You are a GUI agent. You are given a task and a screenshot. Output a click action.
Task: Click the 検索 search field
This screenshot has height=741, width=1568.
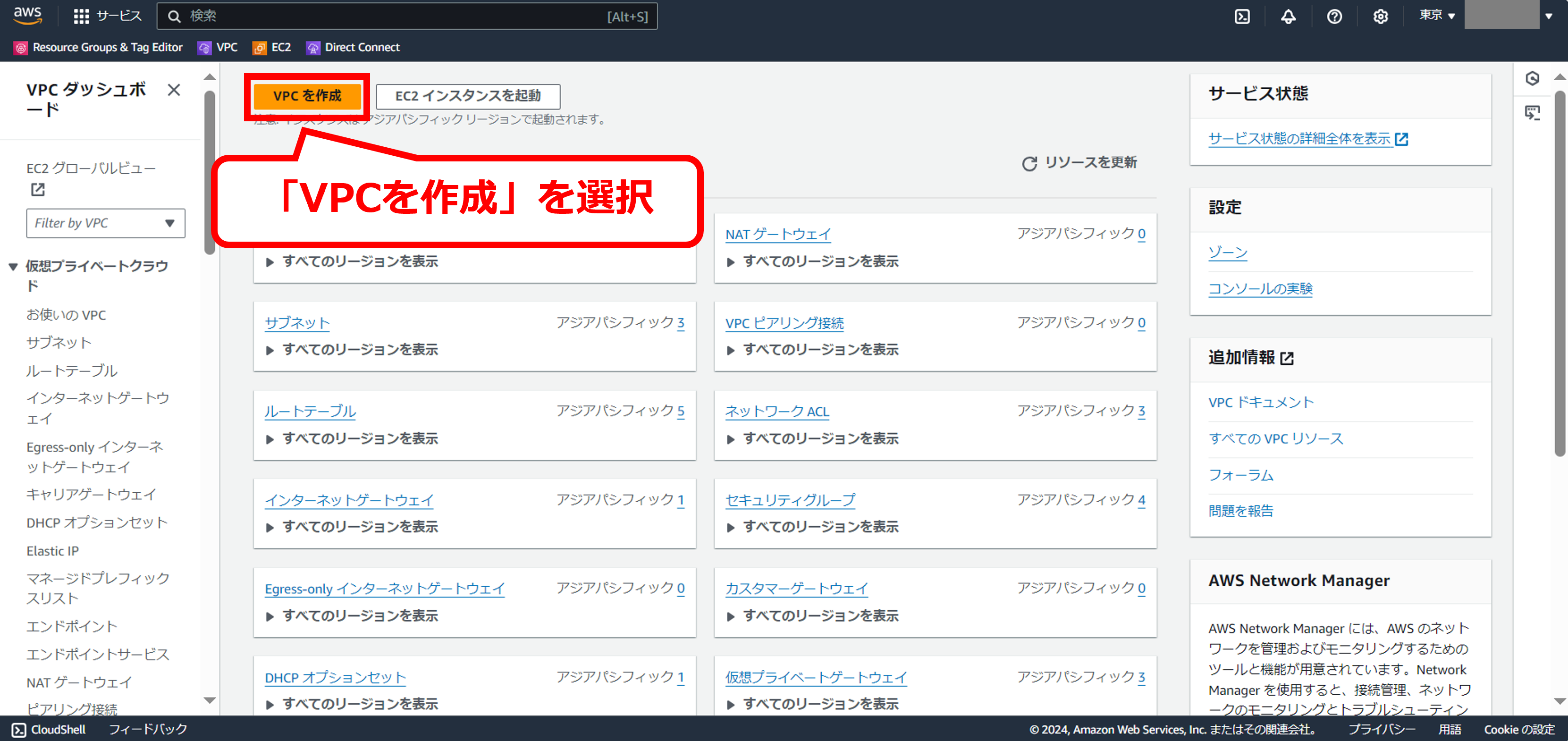click(406, 16)
